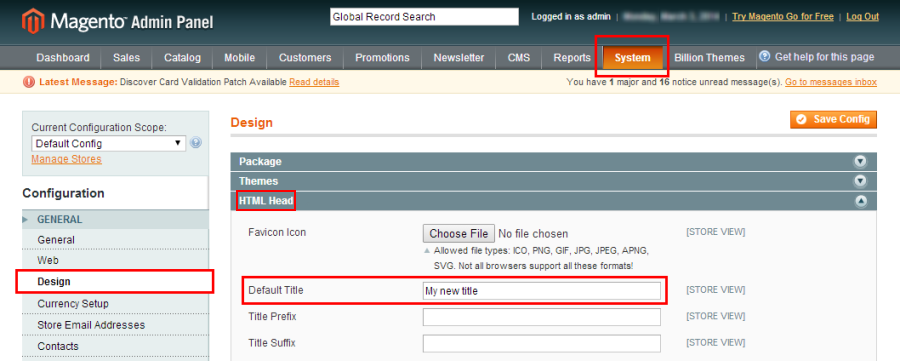Select Design in the Configuration sidebar
The height and width of the screenshot is (361, 900).
(115, 282)
